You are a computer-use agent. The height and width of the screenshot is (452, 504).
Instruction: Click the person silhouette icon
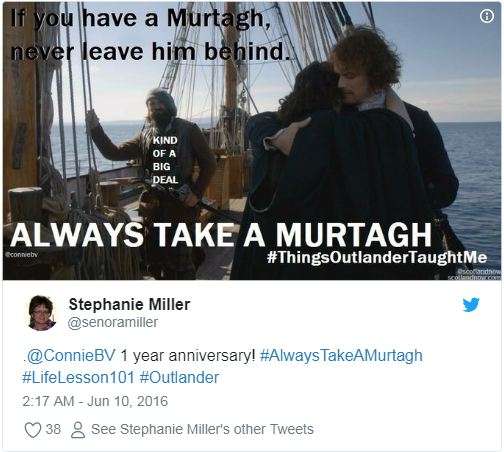point(78,430)
